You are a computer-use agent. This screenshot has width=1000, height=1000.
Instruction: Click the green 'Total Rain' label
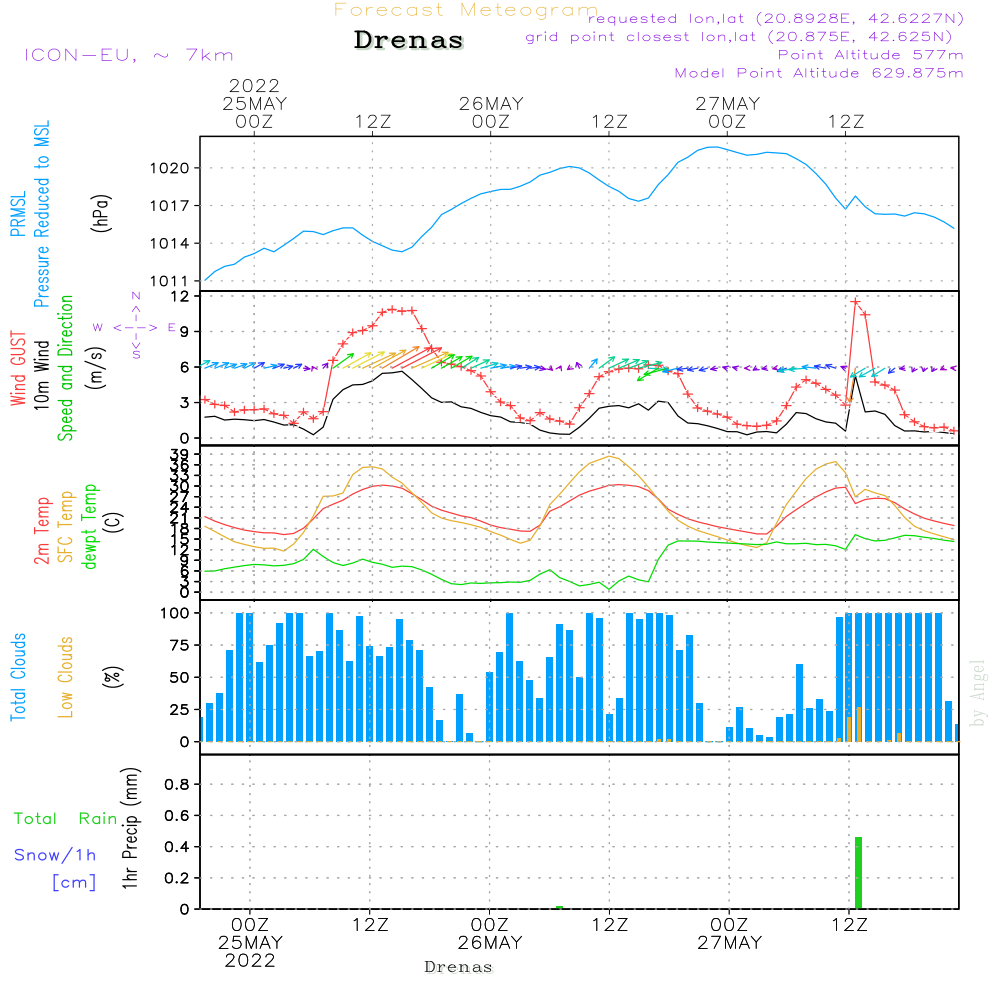pyautogui.click(x=65, y=819)
